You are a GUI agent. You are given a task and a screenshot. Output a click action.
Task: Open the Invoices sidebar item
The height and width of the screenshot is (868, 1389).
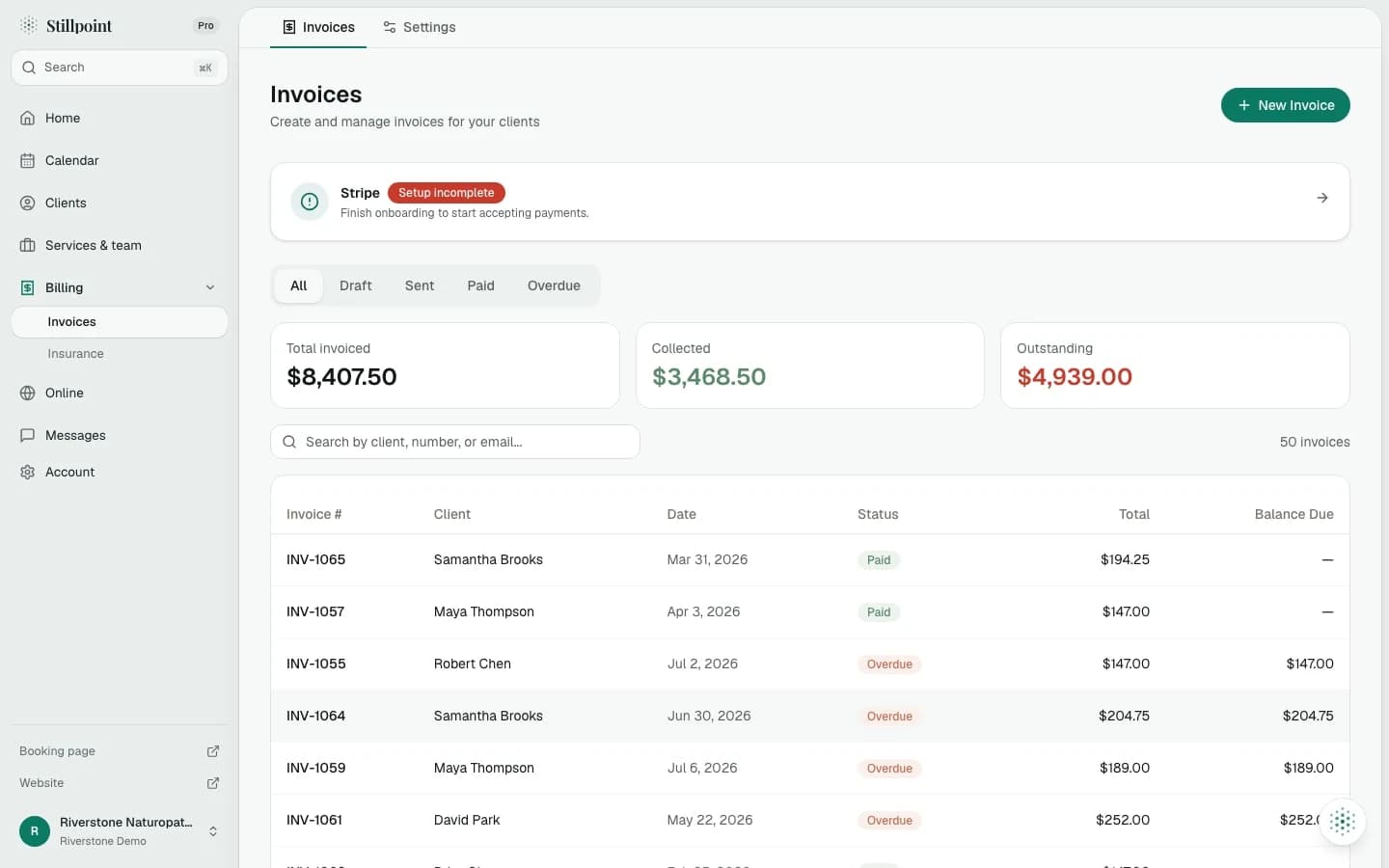click(120, 322)
